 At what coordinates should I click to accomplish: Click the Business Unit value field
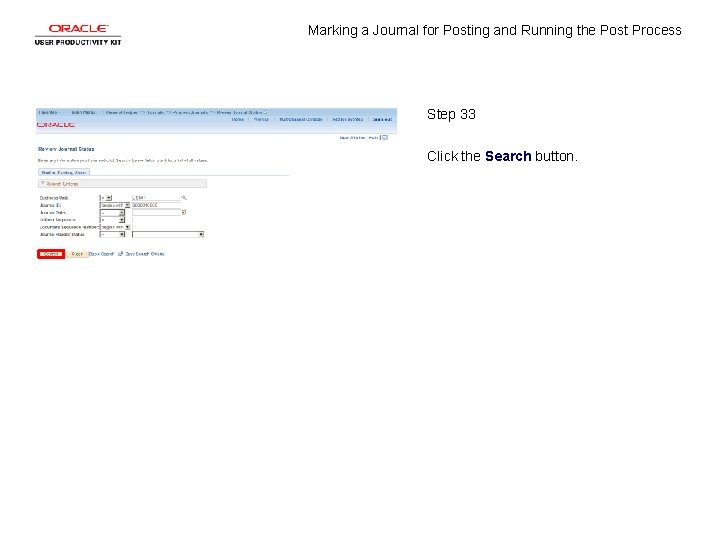[156, 198]
